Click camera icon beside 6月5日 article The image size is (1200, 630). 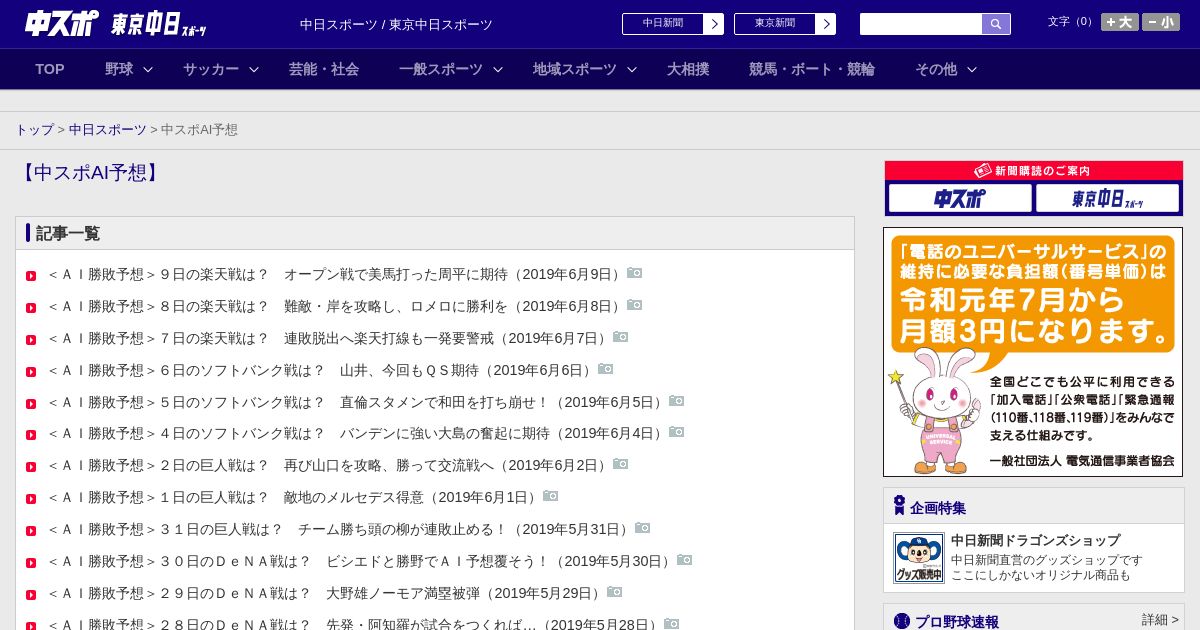pyautogui.click(x=677, y=401)
